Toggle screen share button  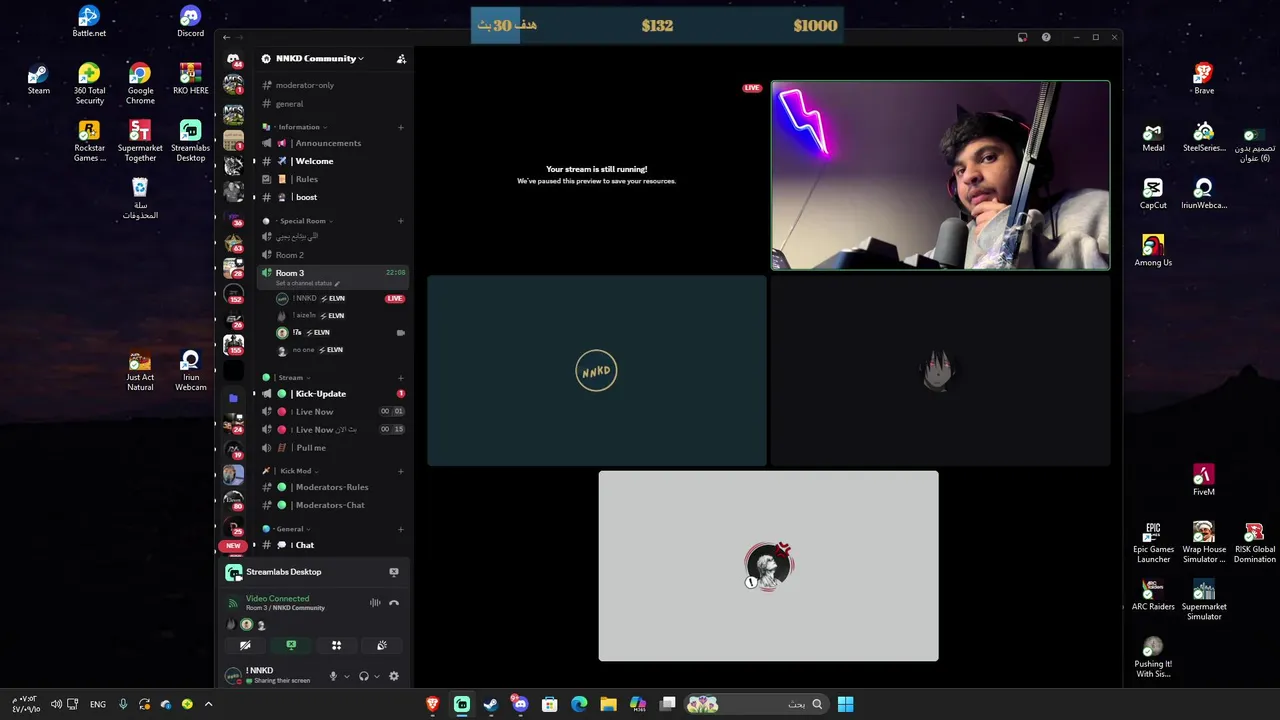[x=291, y=645]
